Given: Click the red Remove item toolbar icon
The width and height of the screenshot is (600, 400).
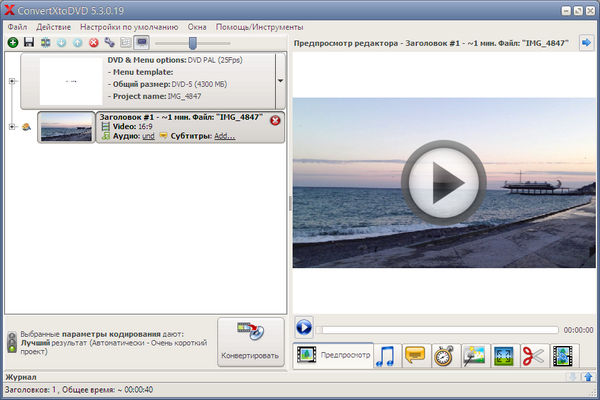Looking at the screenshot, I should point(93,43).
